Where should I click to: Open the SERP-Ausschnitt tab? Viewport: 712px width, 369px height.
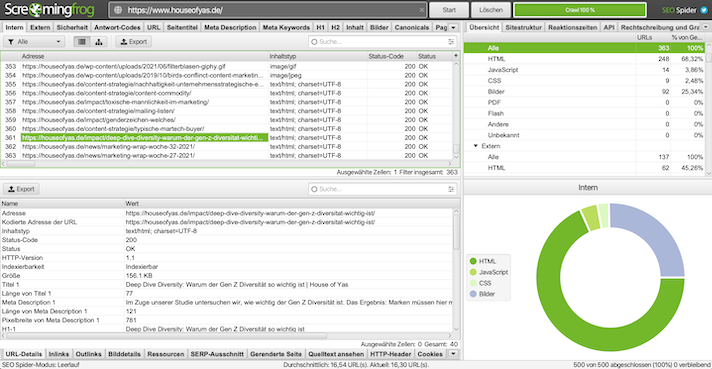tap(217, 354)
